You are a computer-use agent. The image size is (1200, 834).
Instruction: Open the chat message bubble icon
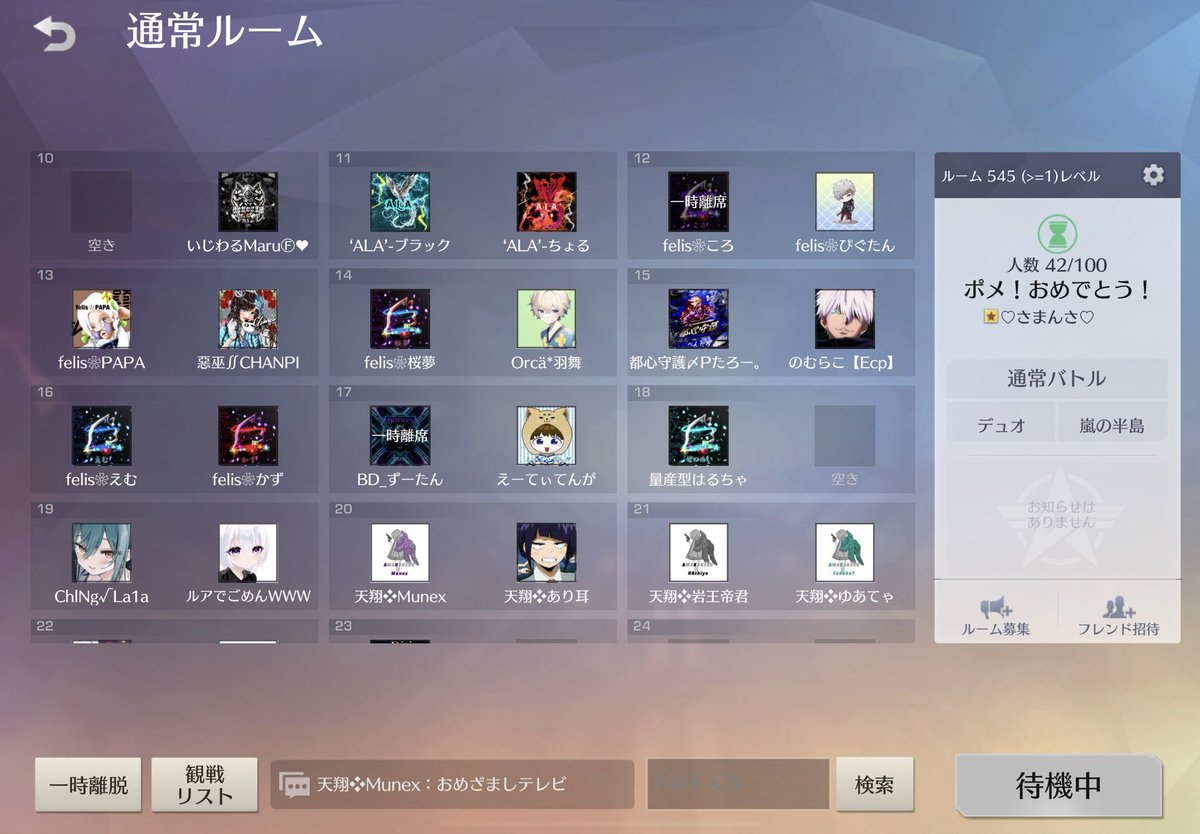pos(294,785)
